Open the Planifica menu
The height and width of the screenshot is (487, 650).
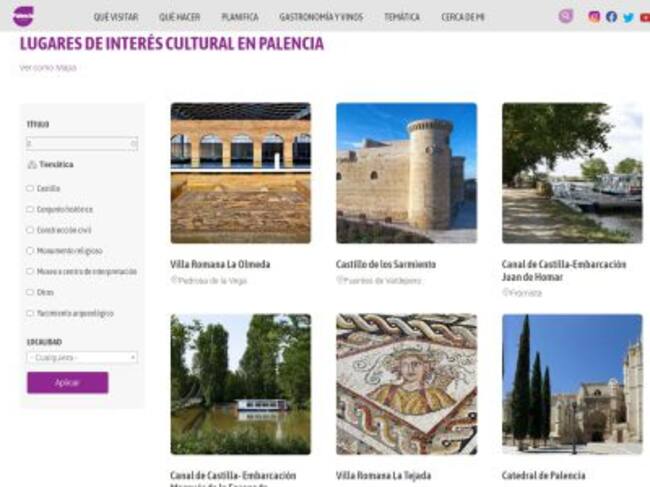click(240, 17)
